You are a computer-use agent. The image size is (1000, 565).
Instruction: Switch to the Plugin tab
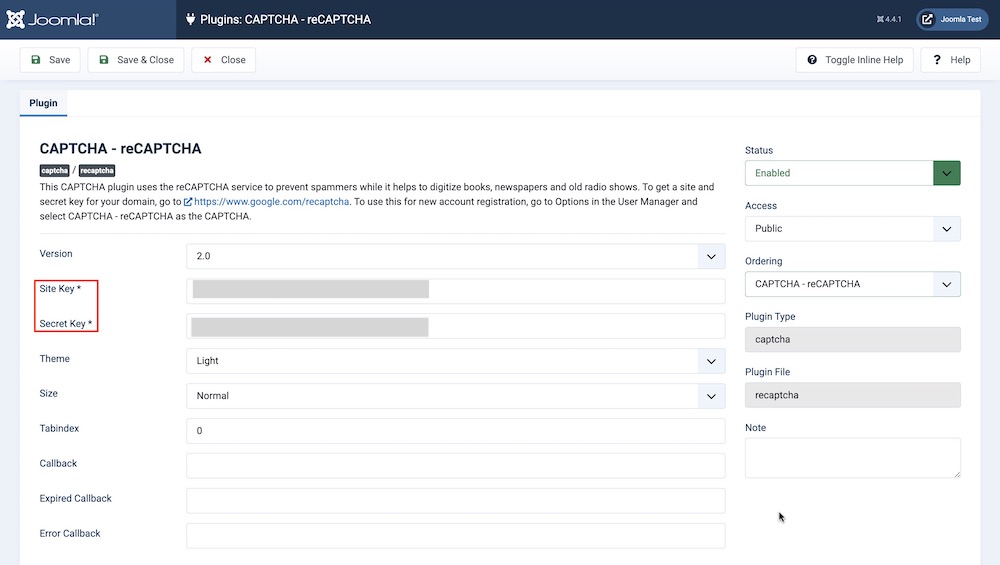pyautogui.click(x=43, y=103)
